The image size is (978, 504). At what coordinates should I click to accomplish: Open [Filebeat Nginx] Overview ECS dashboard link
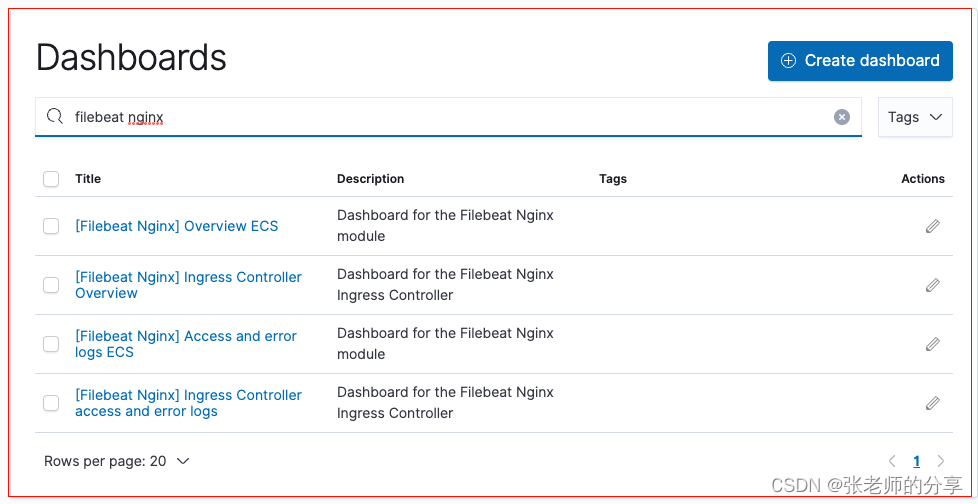point(176,226)
